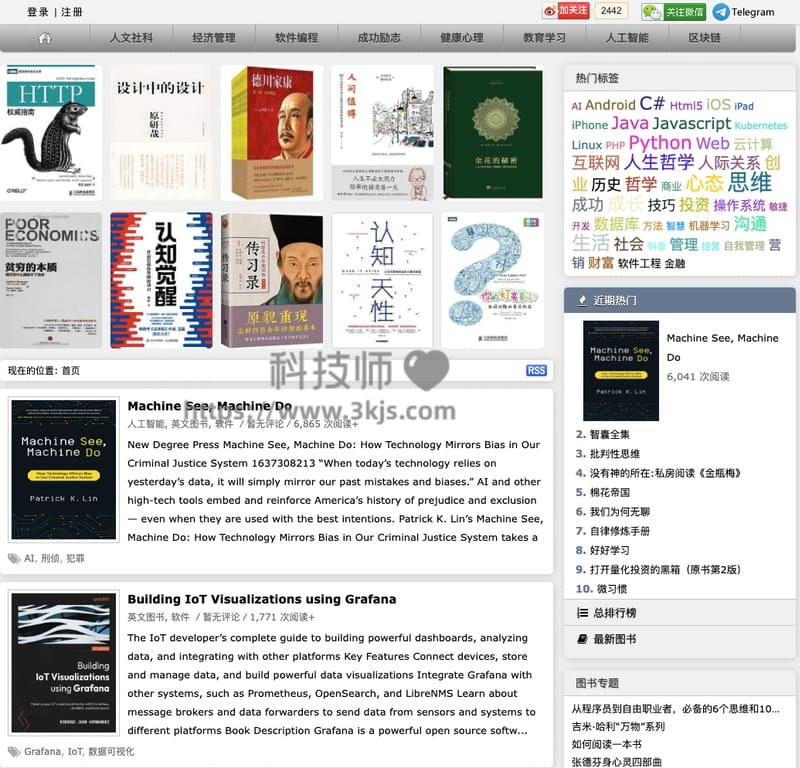The width and height of the screenshot is (800, 768).
Task: Select the Javascript tag
Action: pyautogui.click(x=692, y=123)
